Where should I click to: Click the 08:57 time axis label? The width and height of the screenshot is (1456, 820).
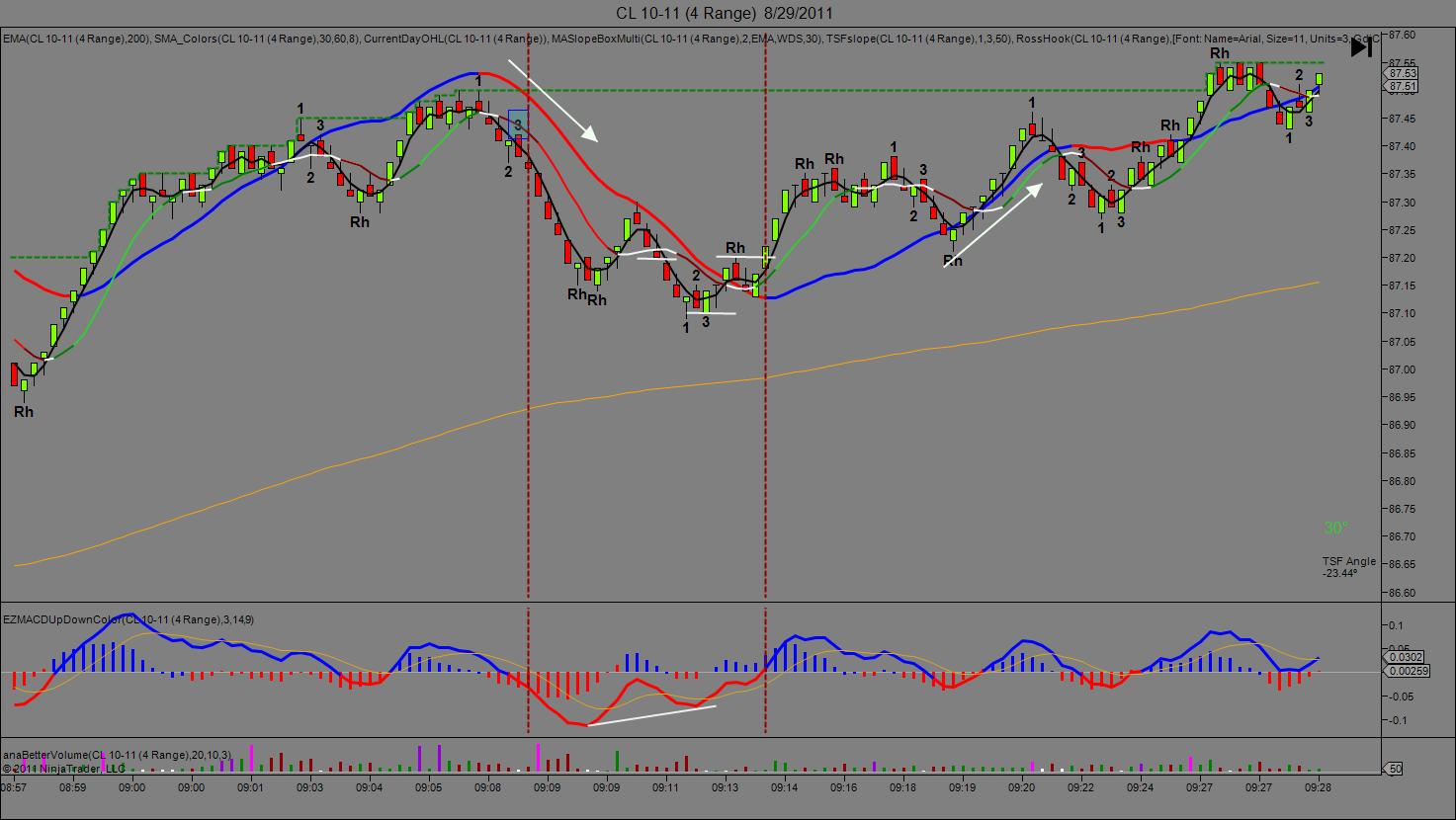point(14,788)
